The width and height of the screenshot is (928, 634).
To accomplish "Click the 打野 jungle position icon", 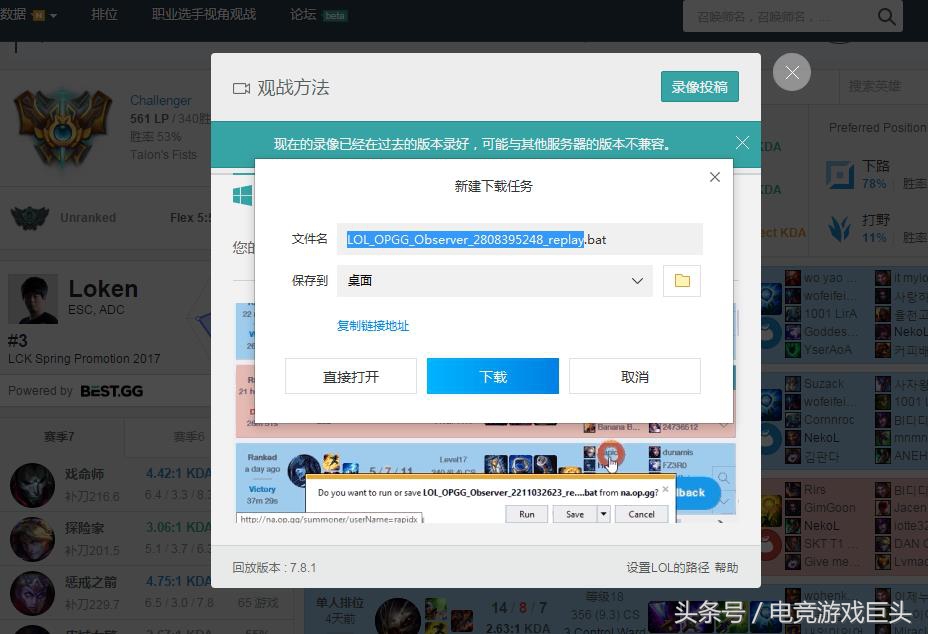I will [x=841, y=229].
